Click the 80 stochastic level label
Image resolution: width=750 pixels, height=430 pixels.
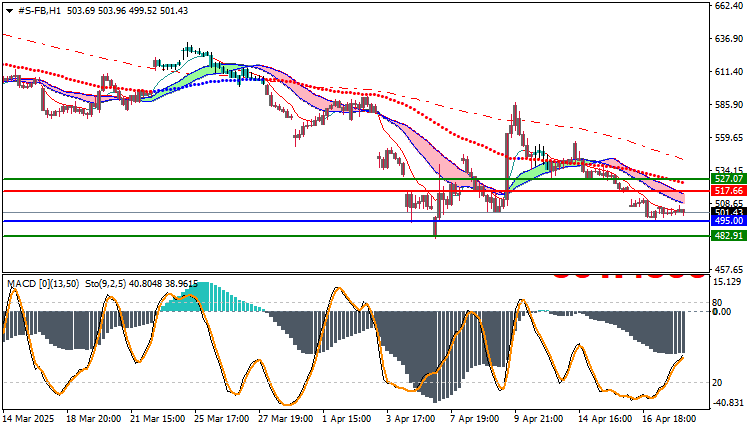pos(717,303)
